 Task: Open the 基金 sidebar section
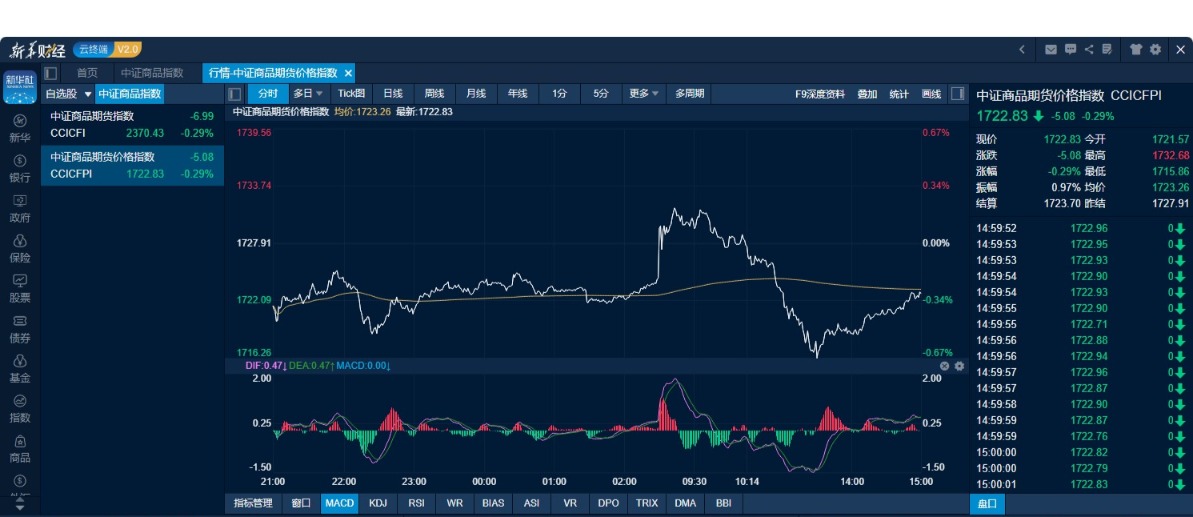[20, 369]
